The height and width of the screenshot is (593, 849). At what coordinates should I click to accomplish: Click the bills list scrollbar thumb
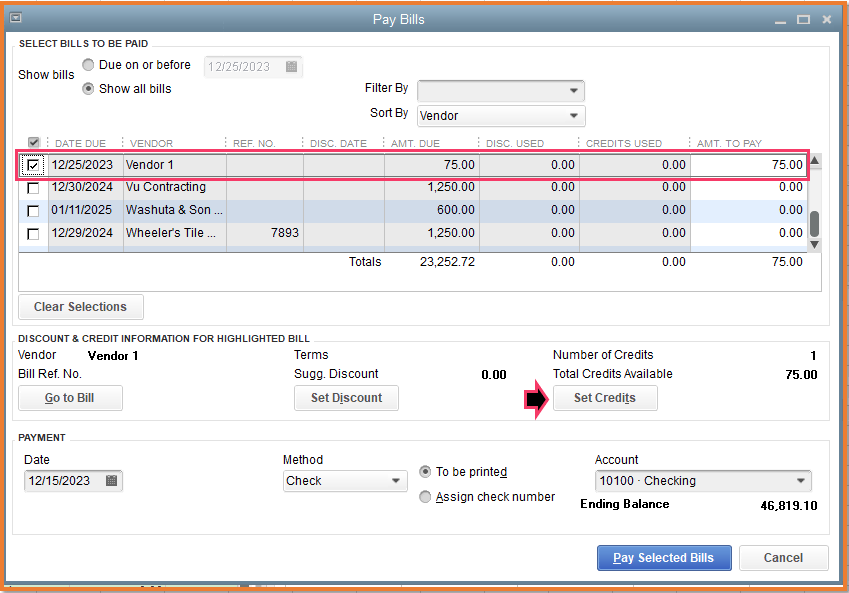coord(814,223)
